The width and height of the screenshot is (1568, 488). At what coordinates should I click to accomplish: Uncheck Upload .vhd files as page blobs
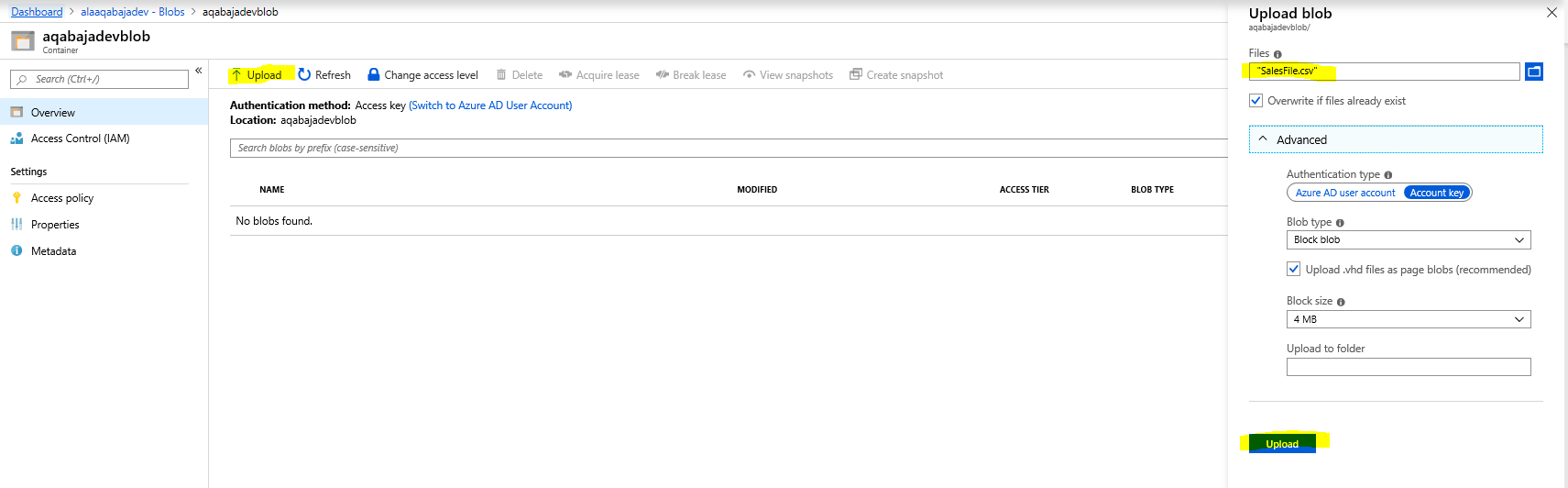[1293, 270]
